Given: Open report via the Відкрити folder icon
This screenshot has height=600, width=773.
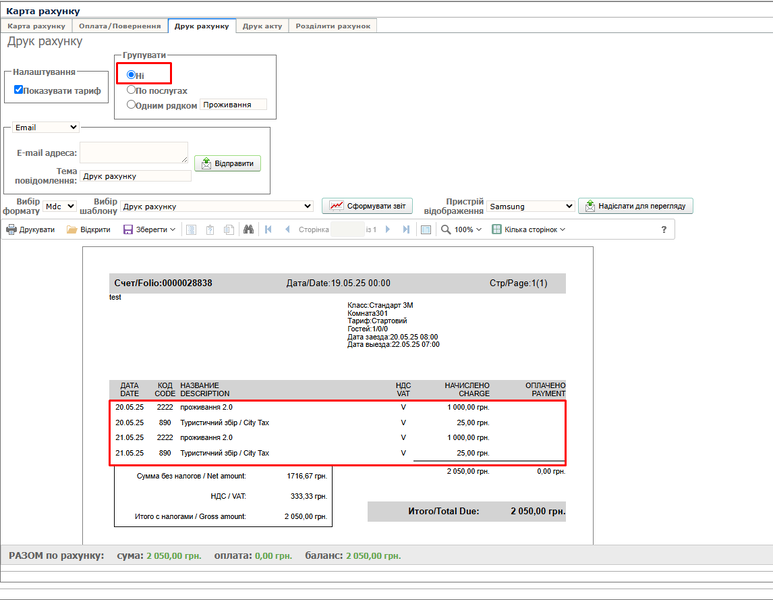Looking at the screenshot, I should coord(88,230).
